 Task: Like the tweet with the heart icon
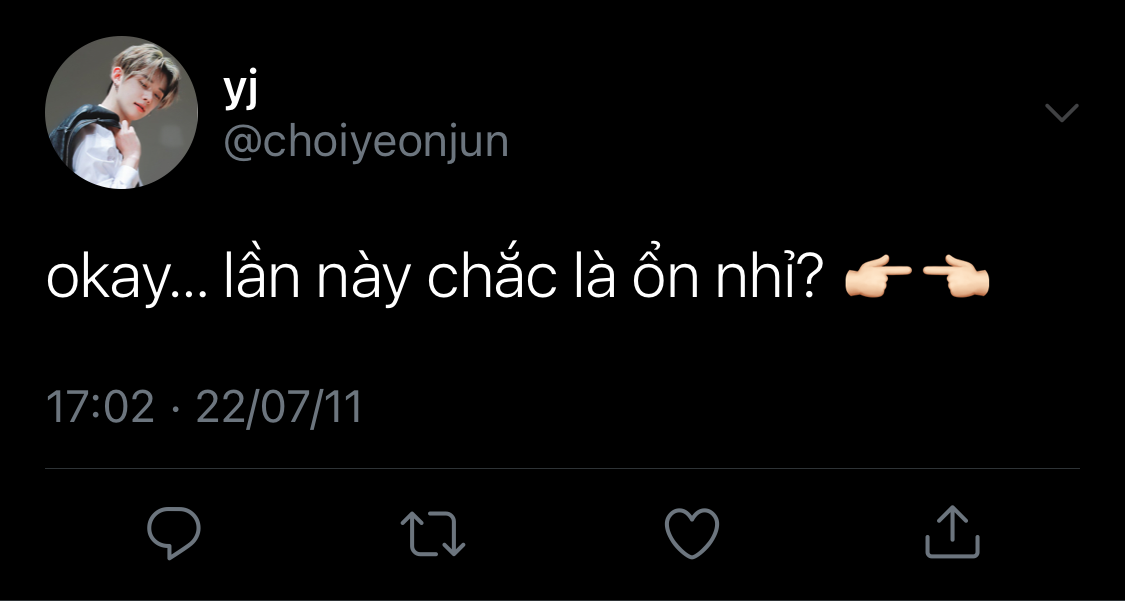(692, 534)
